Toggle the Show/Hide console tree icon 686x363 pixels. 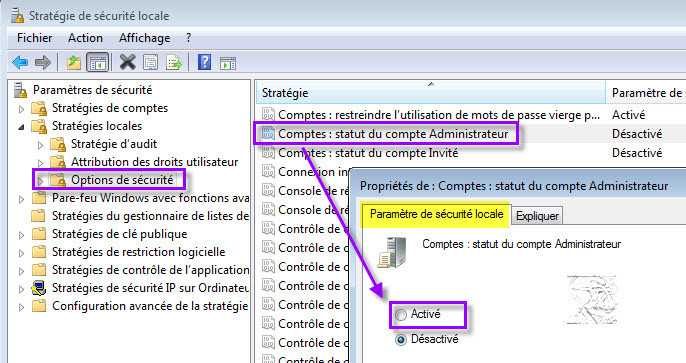point(97,63)
